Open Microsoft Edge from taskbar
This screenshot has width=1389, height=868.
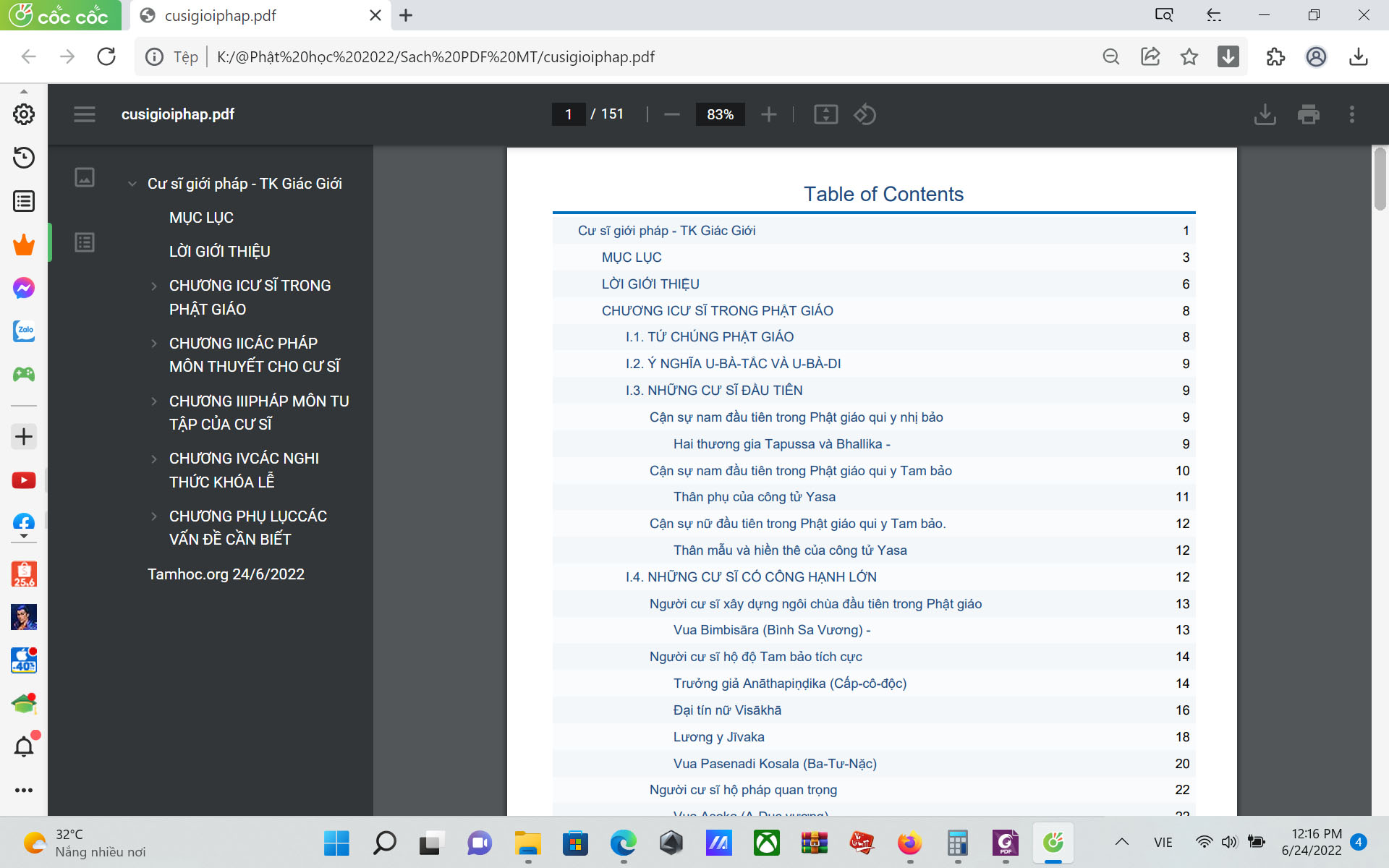[623, 843]
